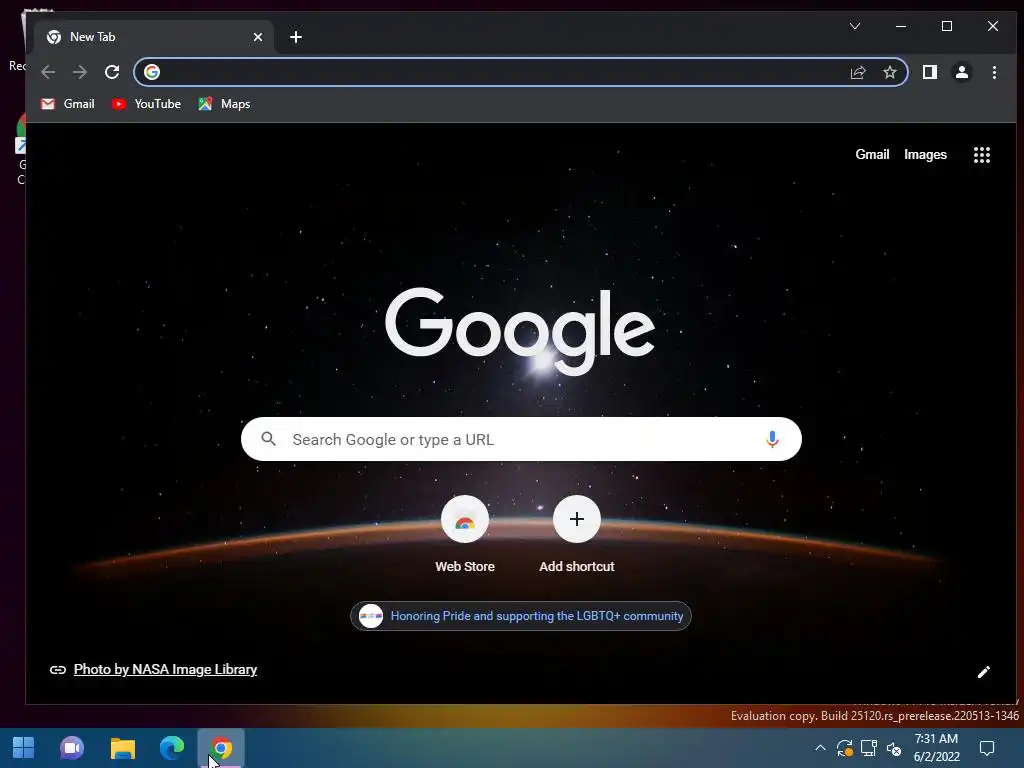1024x768 pixels.
Task: Click the muted volume tray icon
Action: (x=894, y=748)
